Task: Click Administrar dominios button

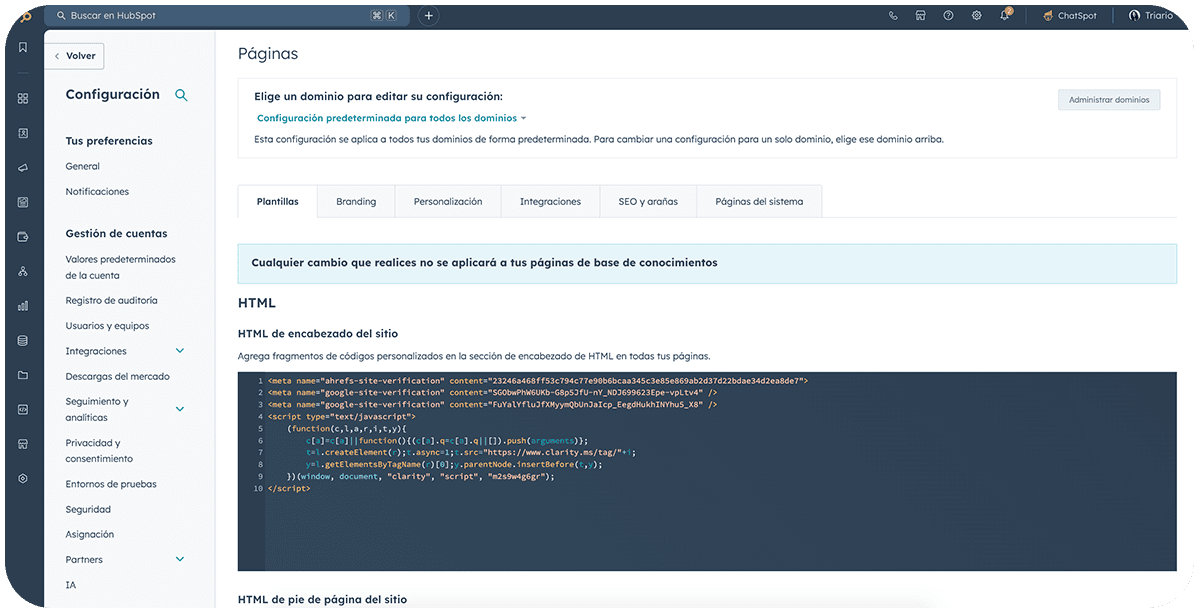Action: point(1109,100)
